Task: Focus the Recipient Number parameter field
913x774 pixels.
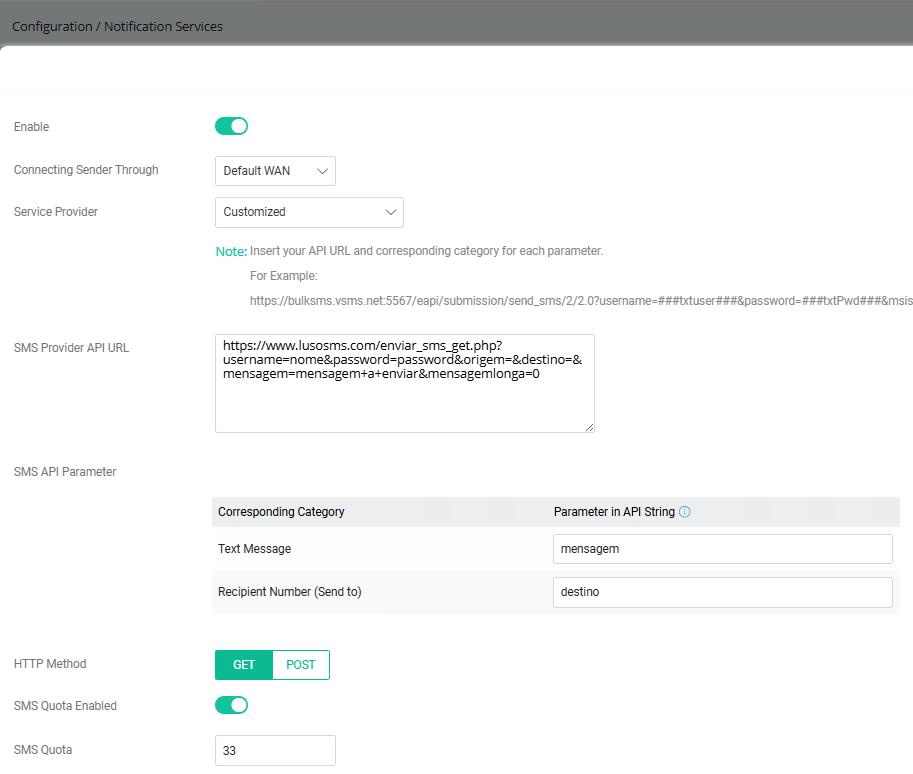Action: click(722, 592)
